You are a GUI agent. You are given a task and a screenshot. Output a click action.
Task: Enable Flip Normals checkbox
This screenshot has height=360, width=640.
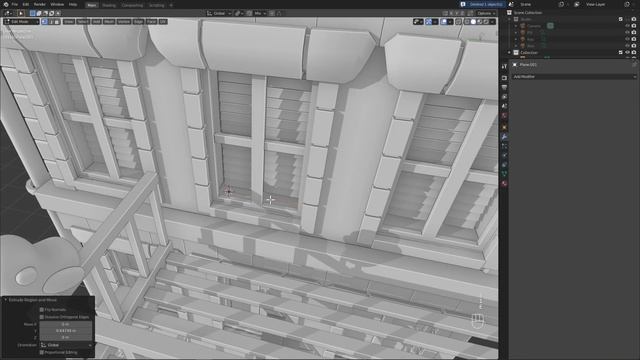[x=42, y=310]
